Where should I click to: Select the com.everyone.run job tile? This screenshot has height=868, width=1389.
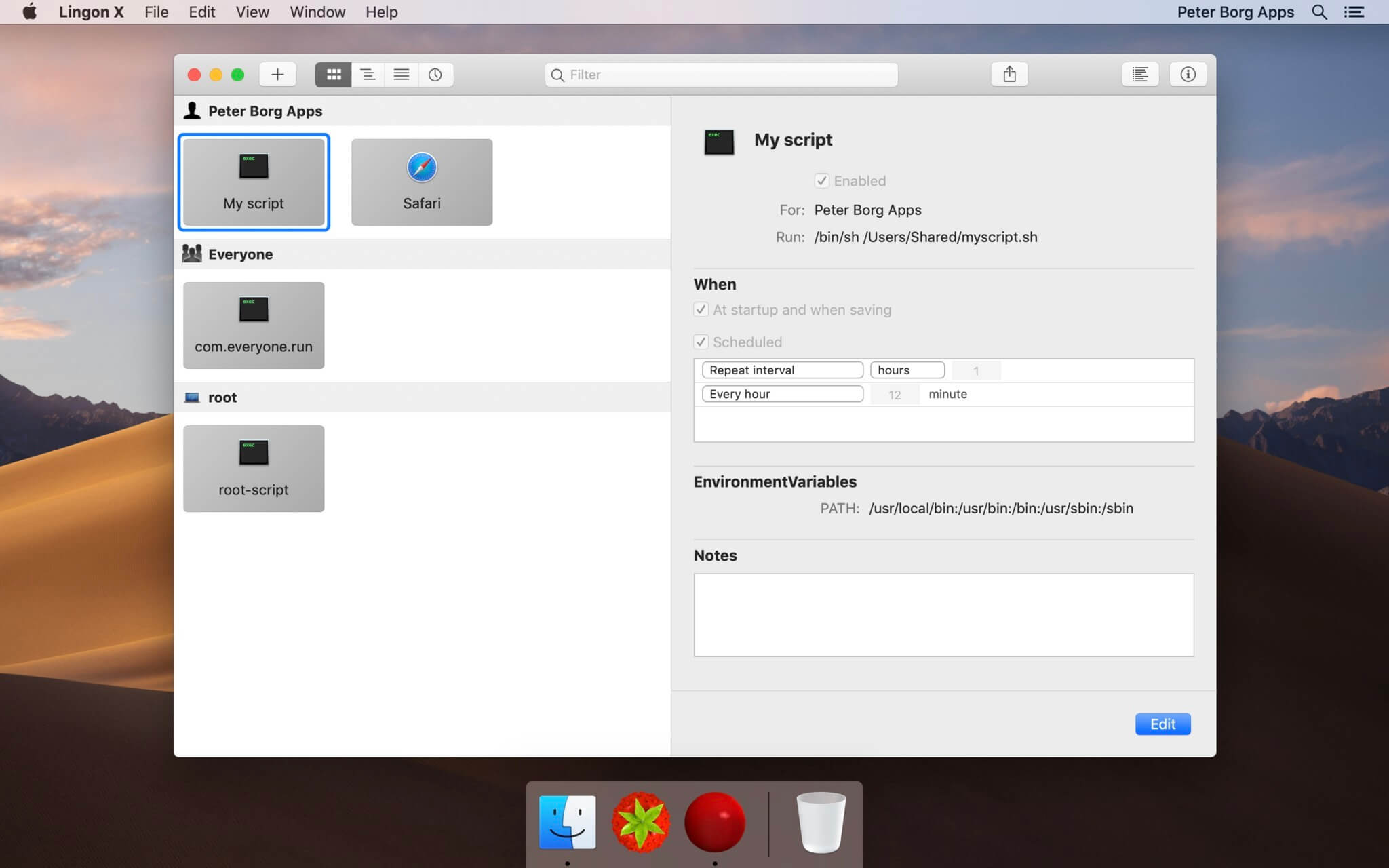pyautogui.click(x=254, y=325)
